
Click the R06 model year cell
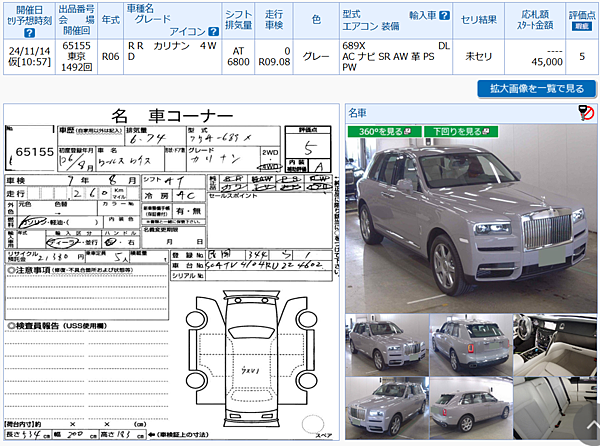click(111, 56)
